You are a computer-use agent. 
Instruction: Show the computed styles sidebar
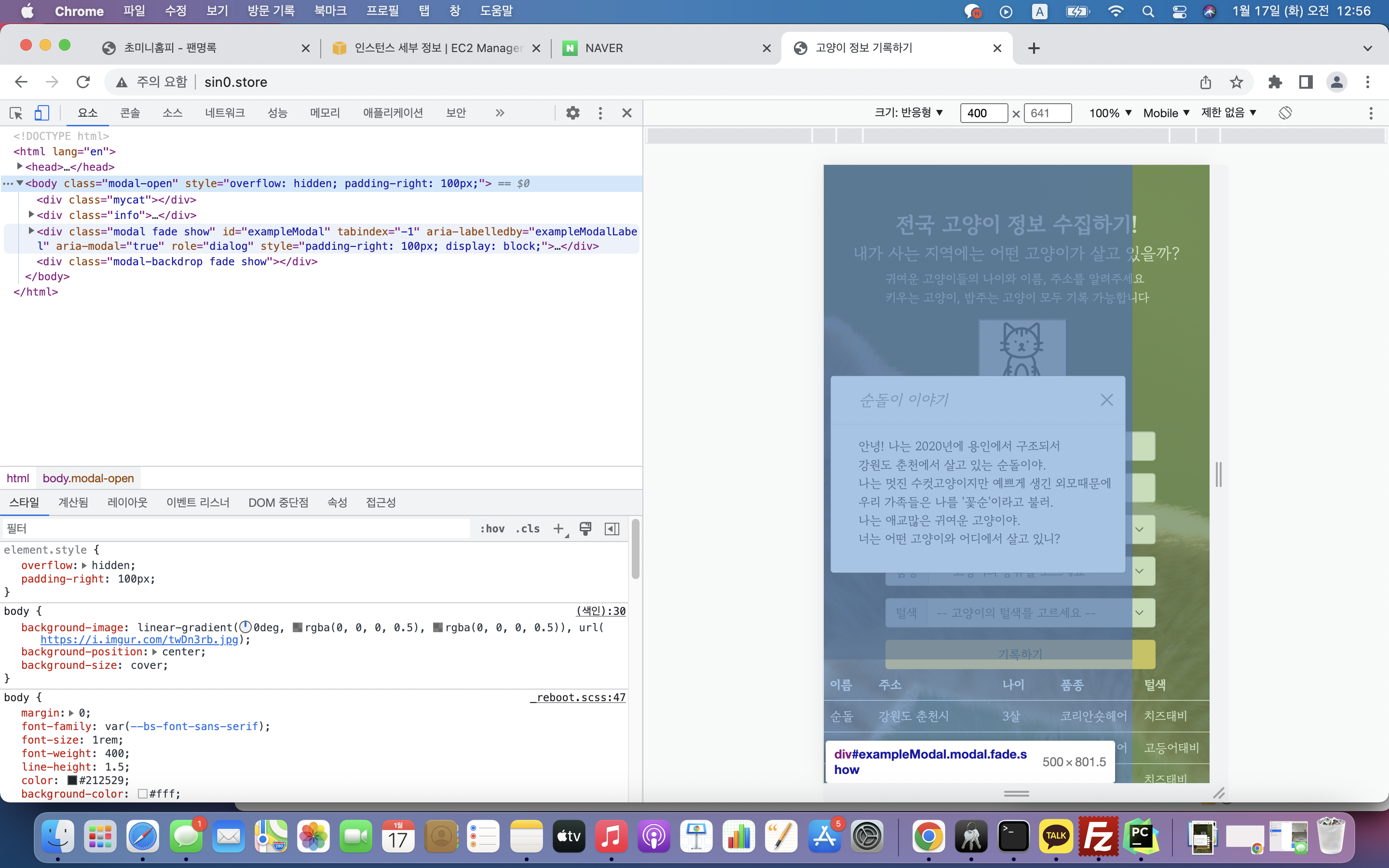pyautogui.click(x=612, y=529)
